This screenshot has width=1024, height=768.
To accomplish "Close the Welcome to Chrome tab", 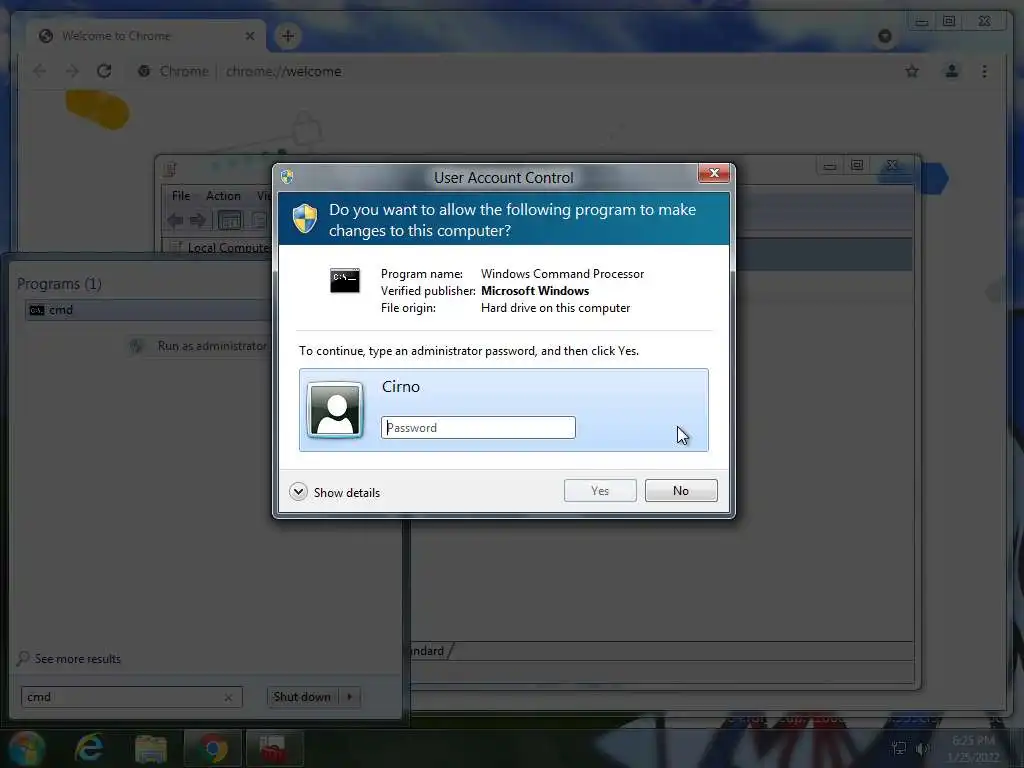I will point(249,36).
